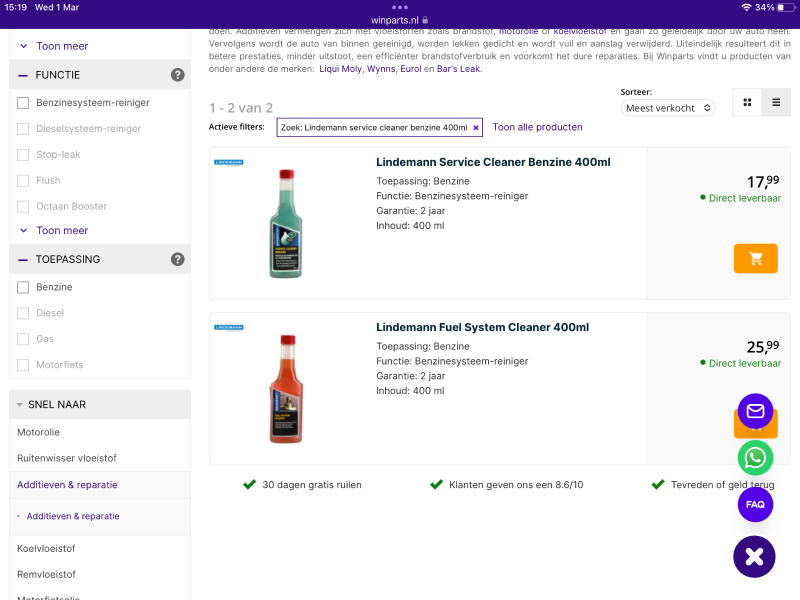Show help for Toepassing filter
This screenshot has width=800, height=600.
[177, 259]
